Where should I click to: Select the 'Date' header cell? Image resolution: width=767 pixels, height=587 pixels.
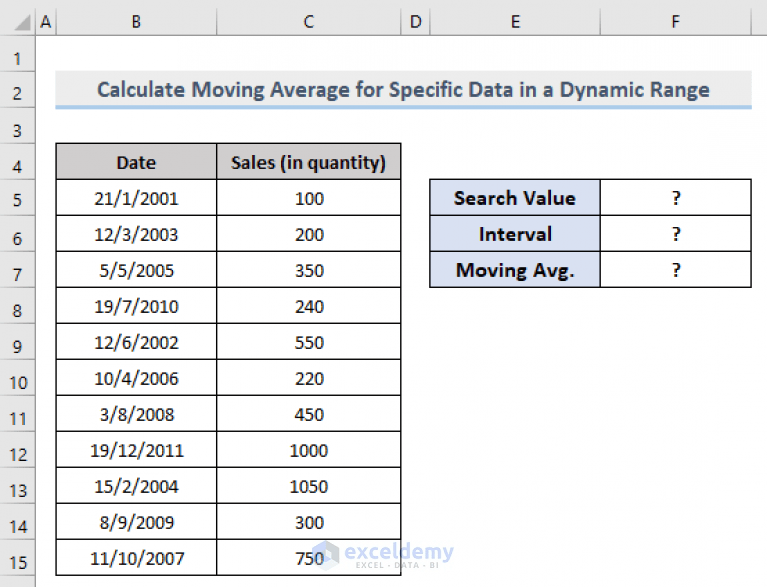point(136,162)
